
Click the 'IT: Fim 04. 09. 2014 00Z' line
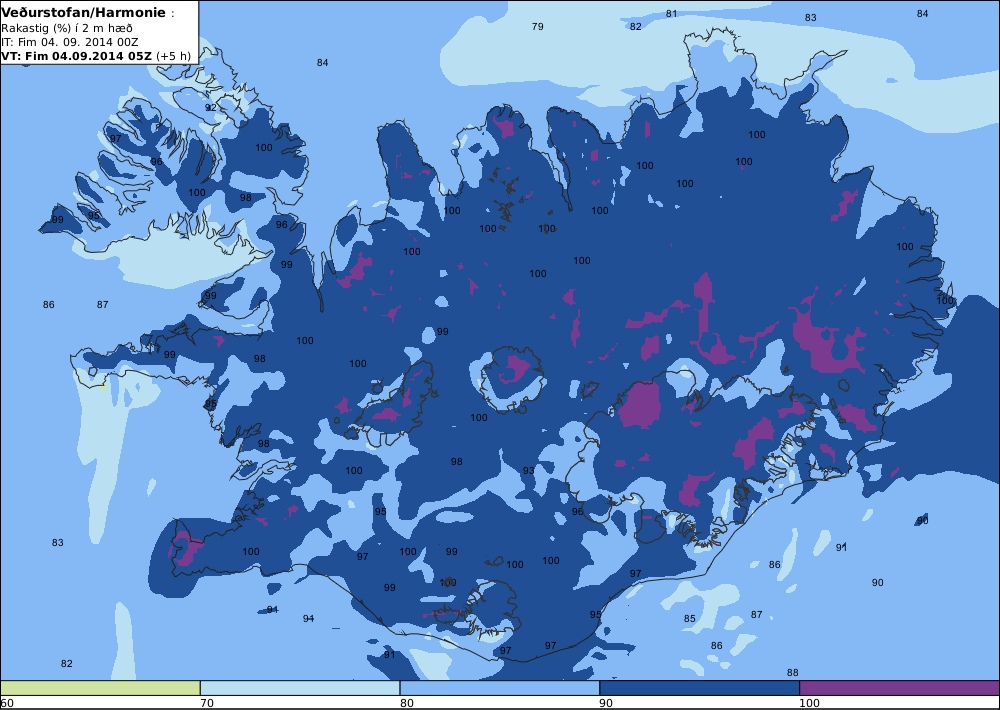click(70, 42)
